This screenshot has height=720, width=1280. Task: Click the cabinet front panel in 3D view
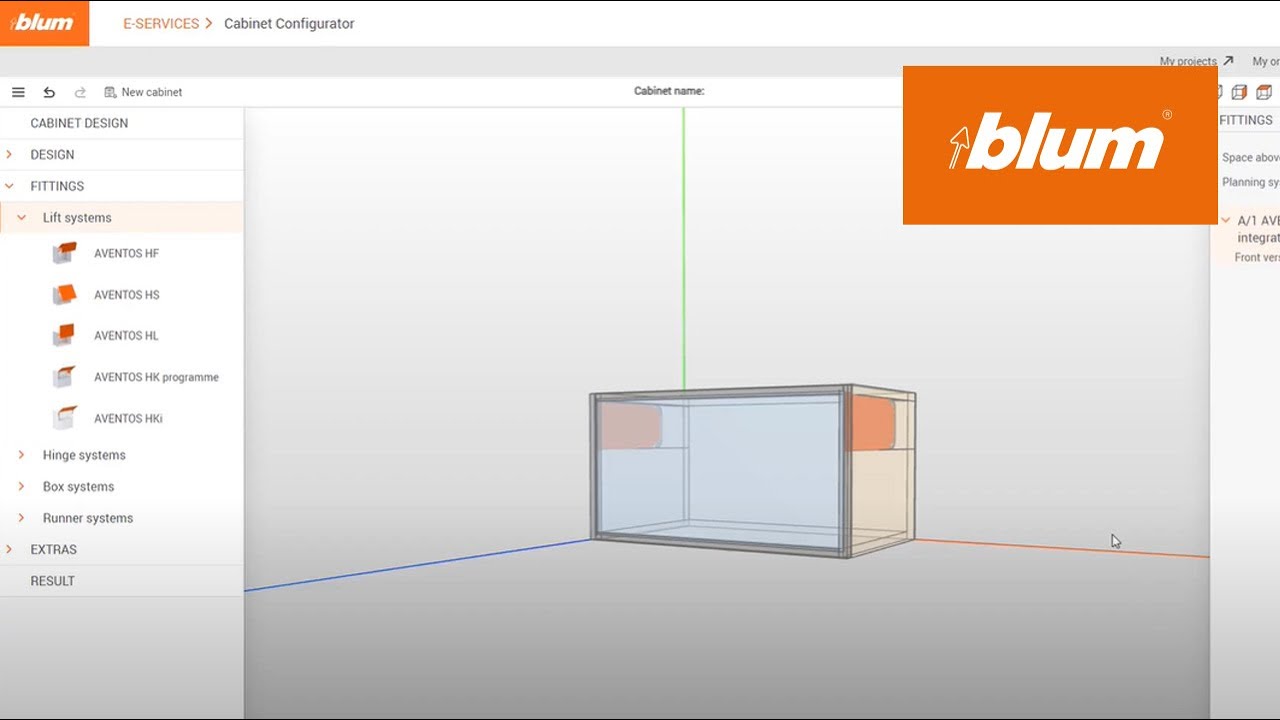tap(718, 470)
